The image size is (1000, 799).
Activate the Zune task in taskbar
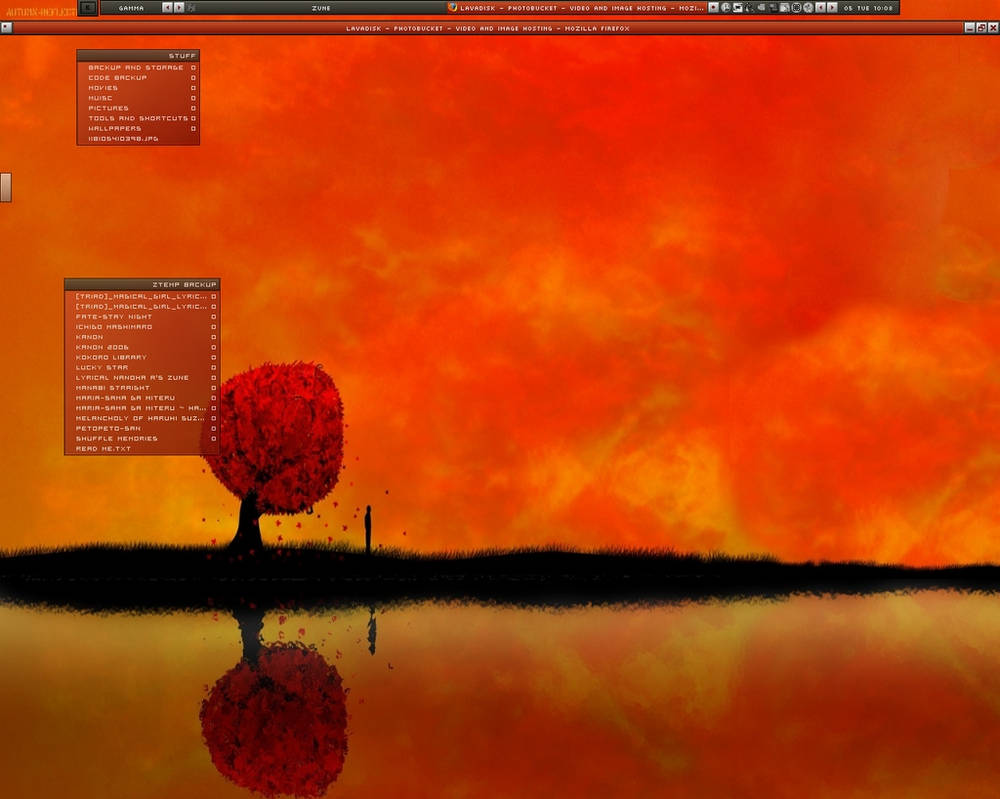pyautogui.click(x=321, y=8)
